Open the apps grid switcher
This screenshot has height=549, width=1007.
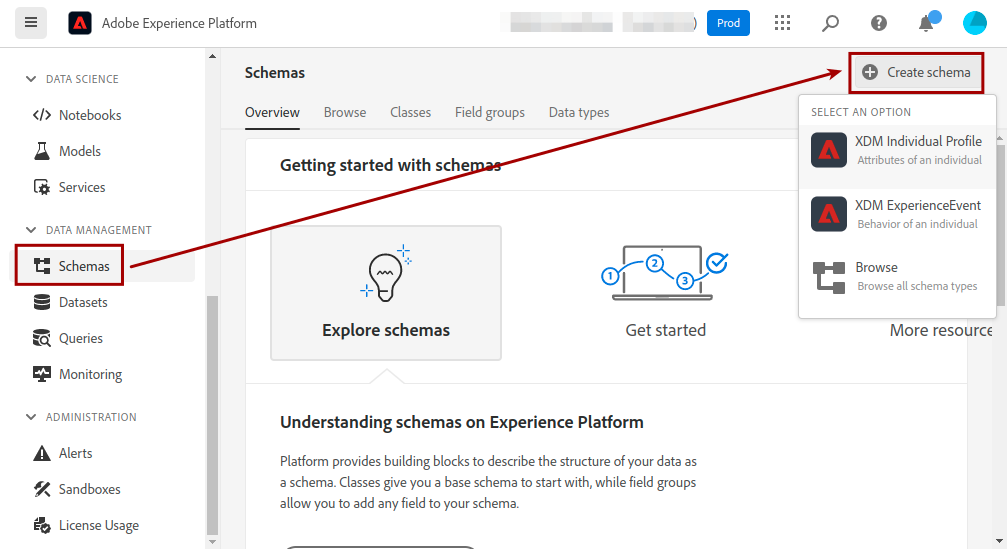point(782,23)
